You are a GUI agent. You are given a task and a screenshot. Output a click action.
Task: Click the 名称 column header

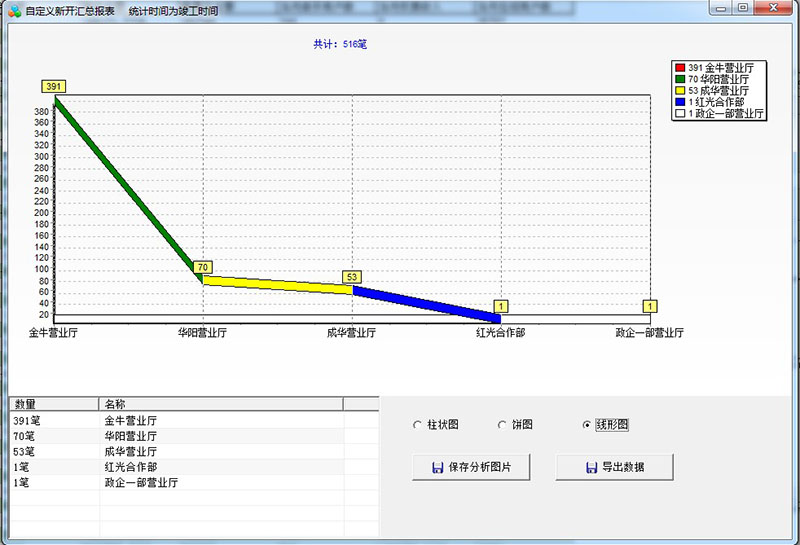click(x=221, y=404)
